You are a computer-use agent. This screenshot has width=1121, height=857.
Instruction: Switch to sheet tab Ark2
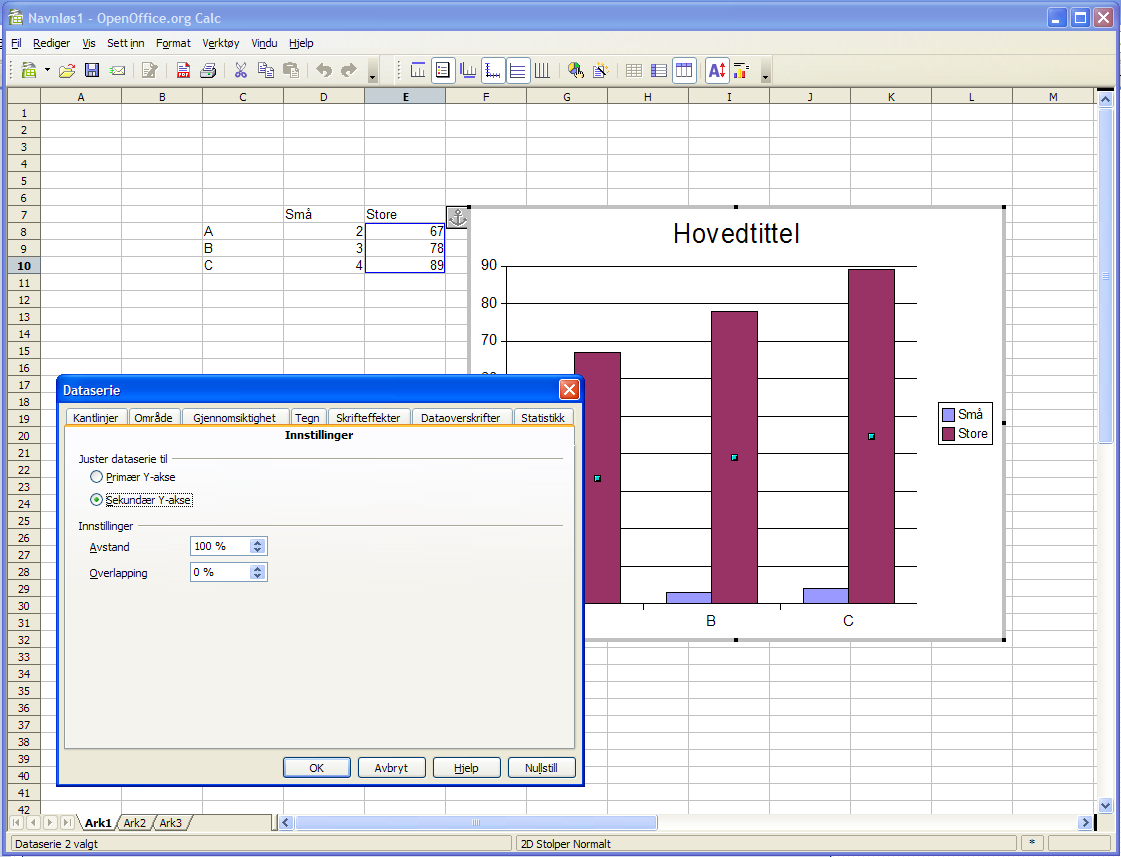134,823
